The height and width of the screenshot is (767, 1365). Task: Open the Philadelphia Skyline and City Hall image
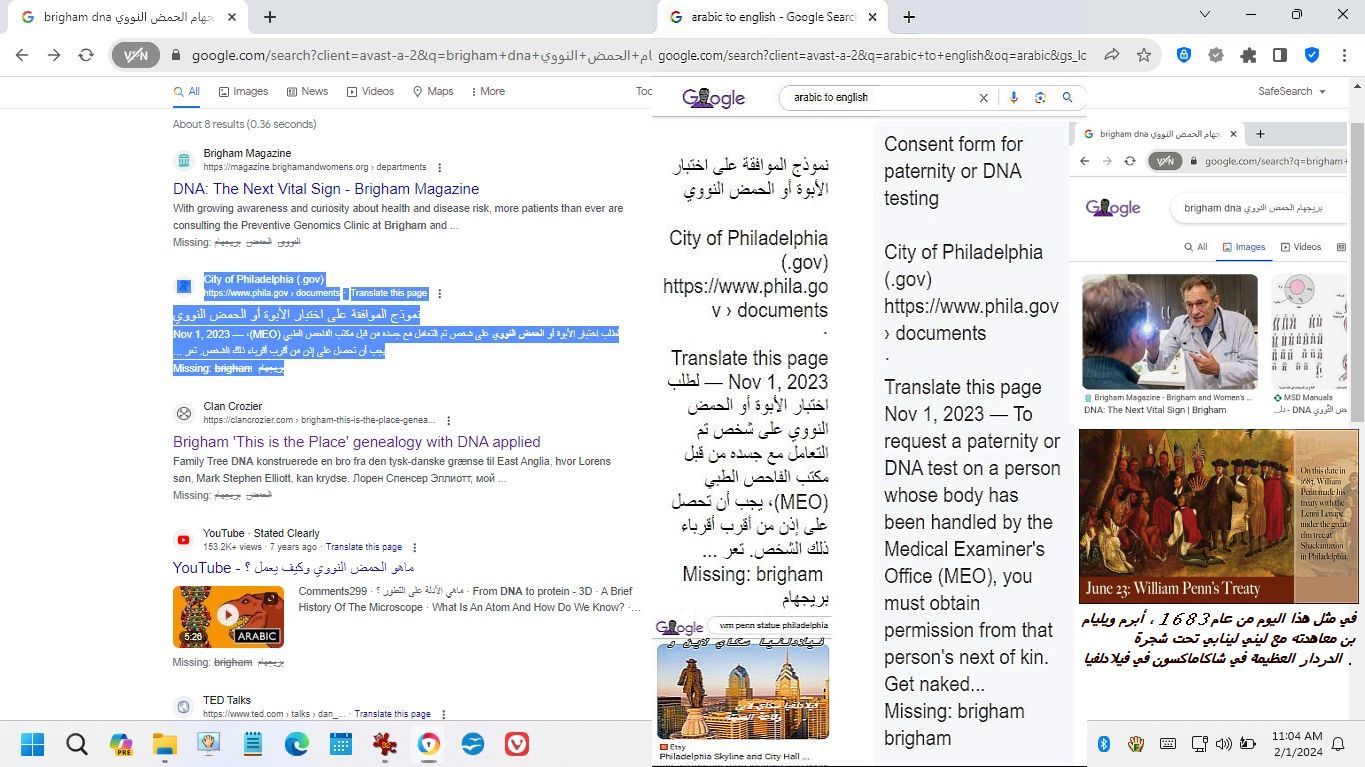point(743,691)
